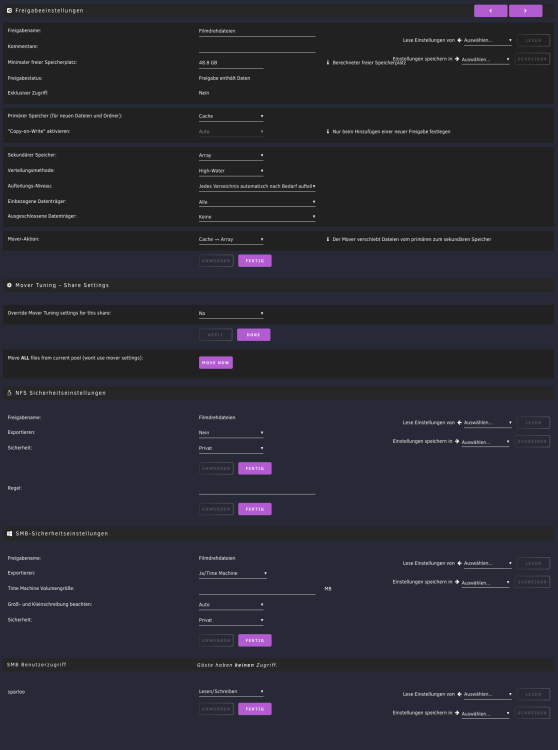
Task: Go to next share with right chevron button
Action: (x=525, y=11)
